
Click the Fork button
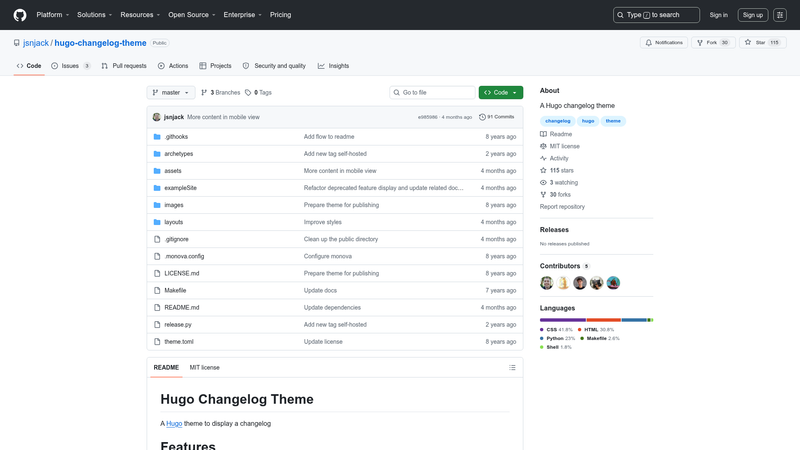click(713, 43)
